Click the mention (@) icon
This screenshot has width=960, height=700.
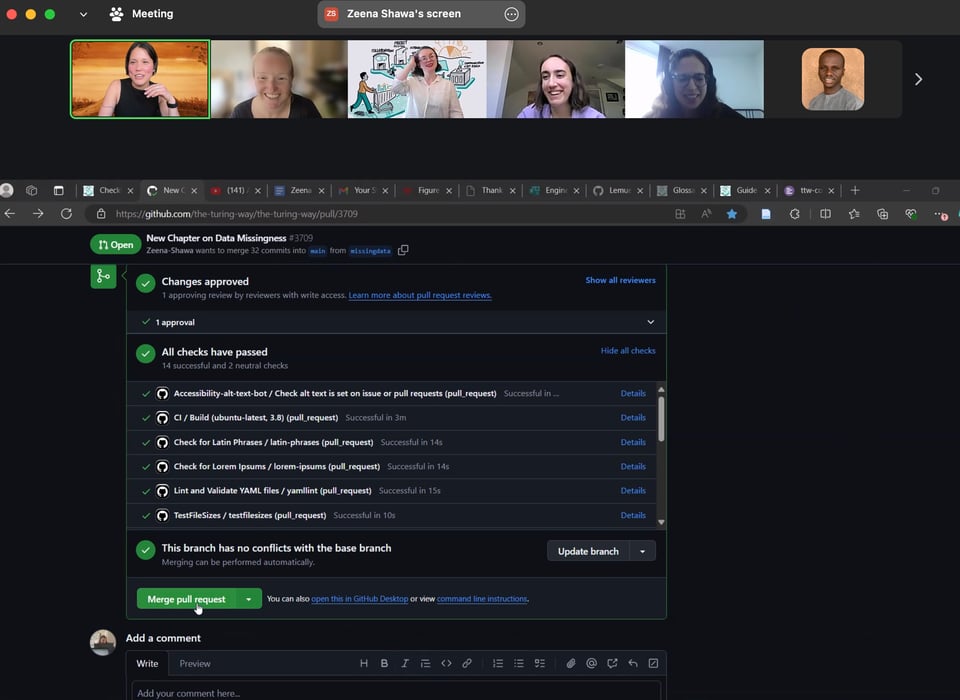(x=592, y=663)
